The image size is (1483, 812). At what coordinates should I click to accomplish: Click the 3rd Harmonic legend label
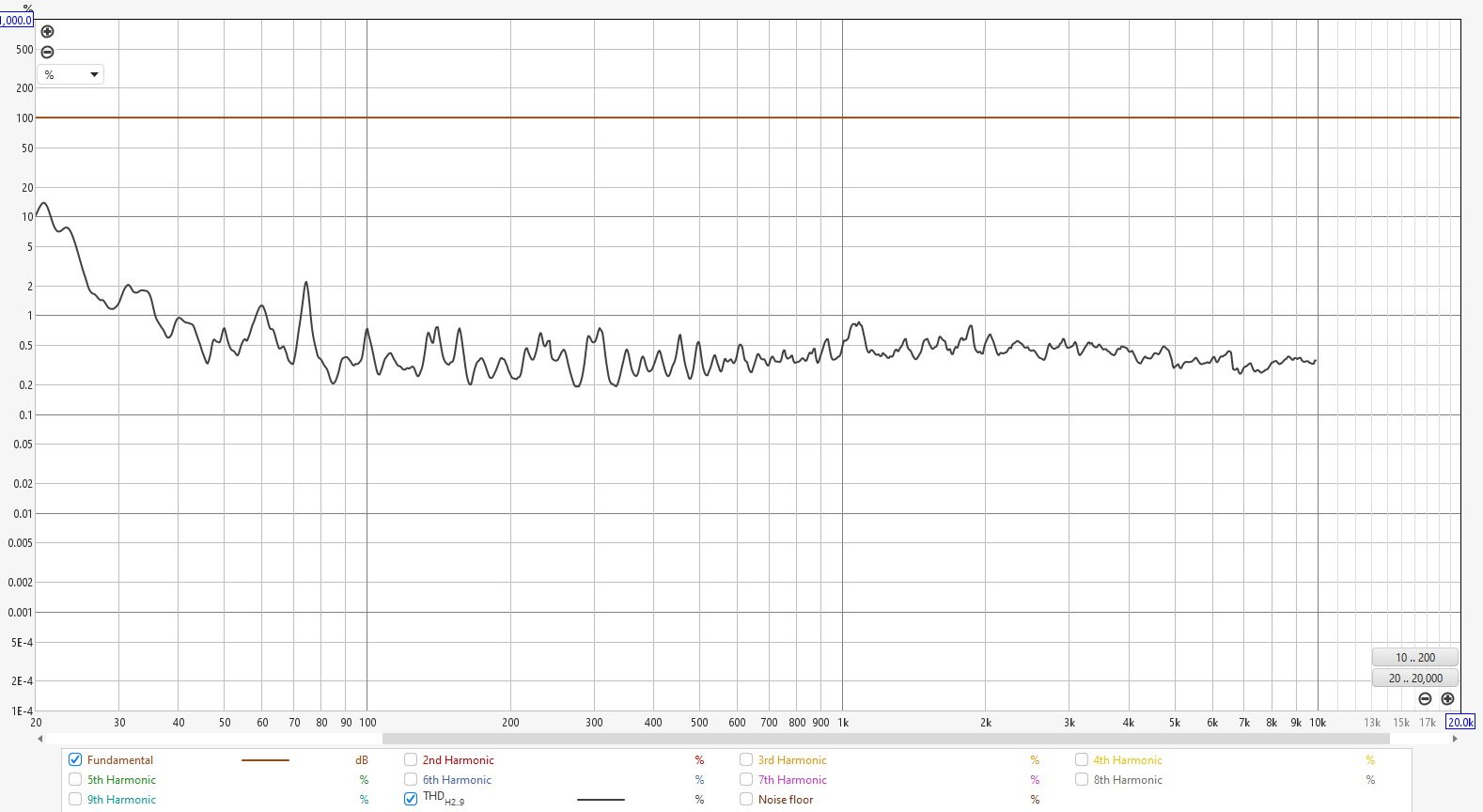792,760
